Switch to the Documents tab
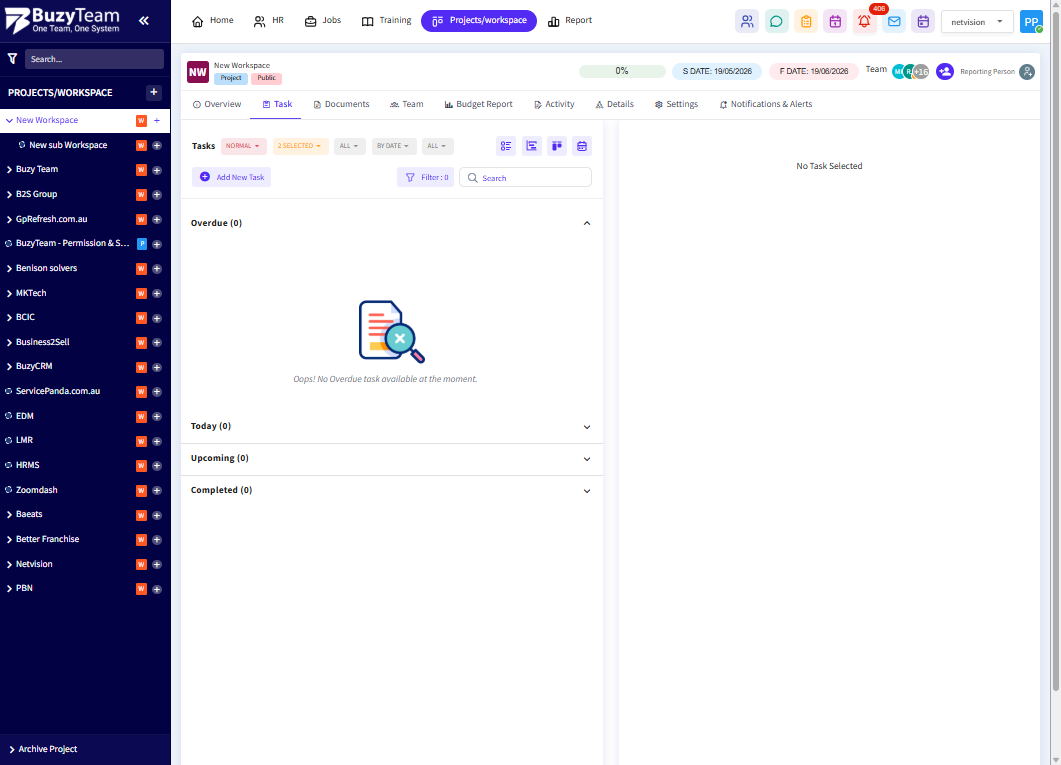Image resolution: width=1061 pixels, height=765 pixels. pos(341,104)
